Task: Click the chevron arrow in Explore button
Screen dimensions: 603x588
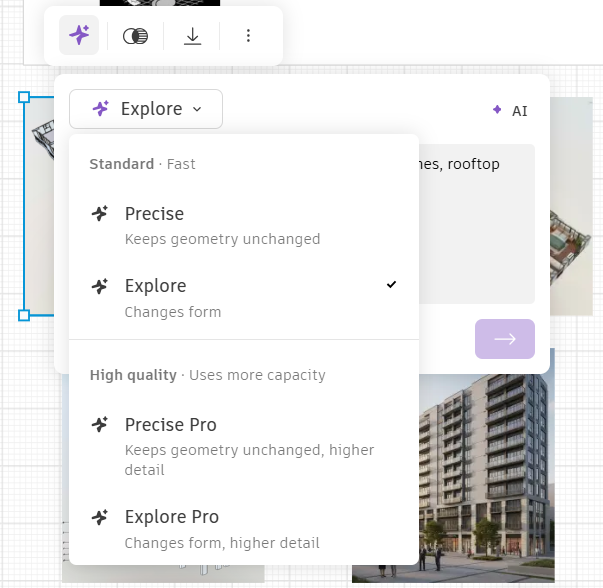Action: click(197, 109)
